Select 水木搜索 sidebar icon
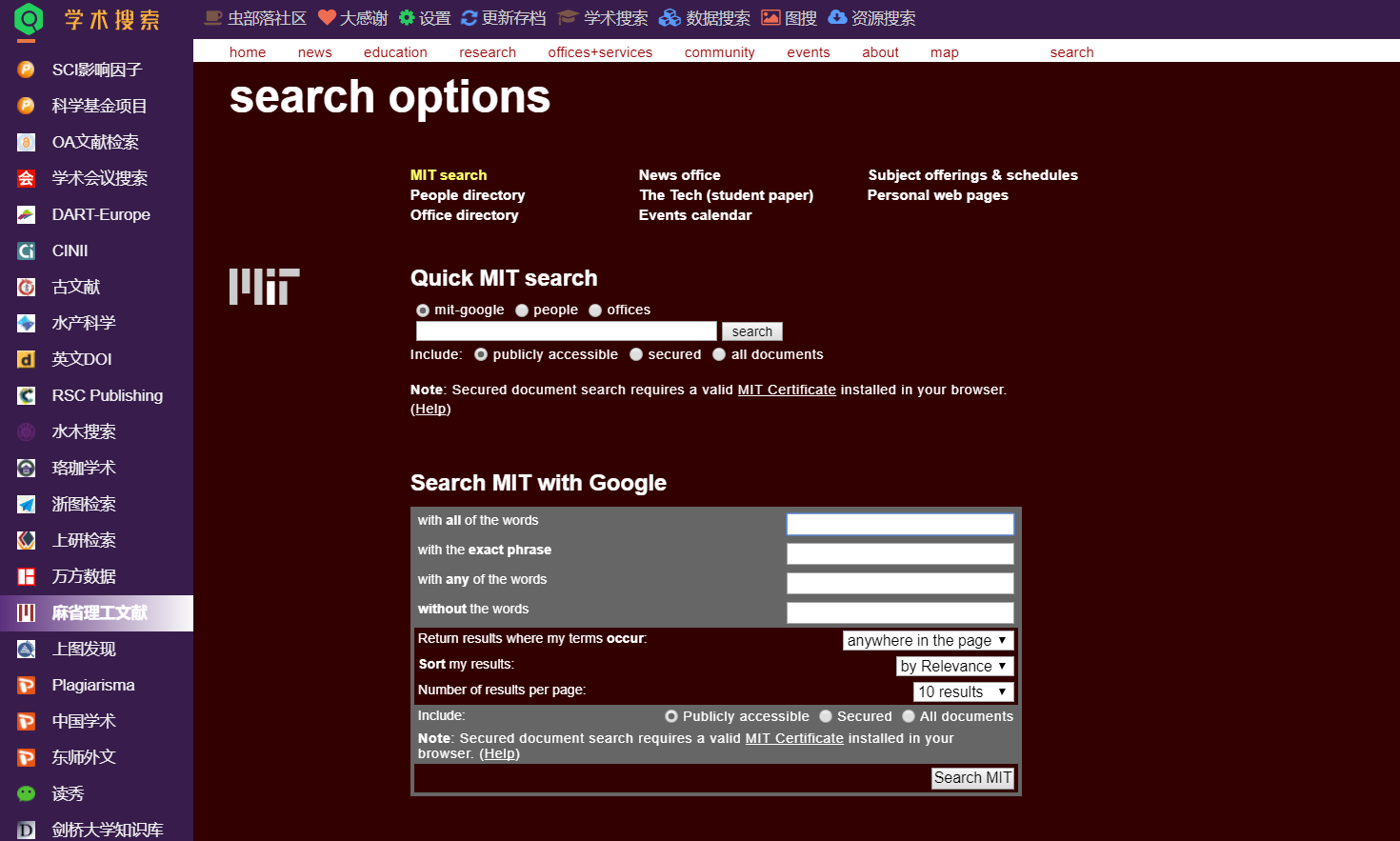 [x=27, y=431]
